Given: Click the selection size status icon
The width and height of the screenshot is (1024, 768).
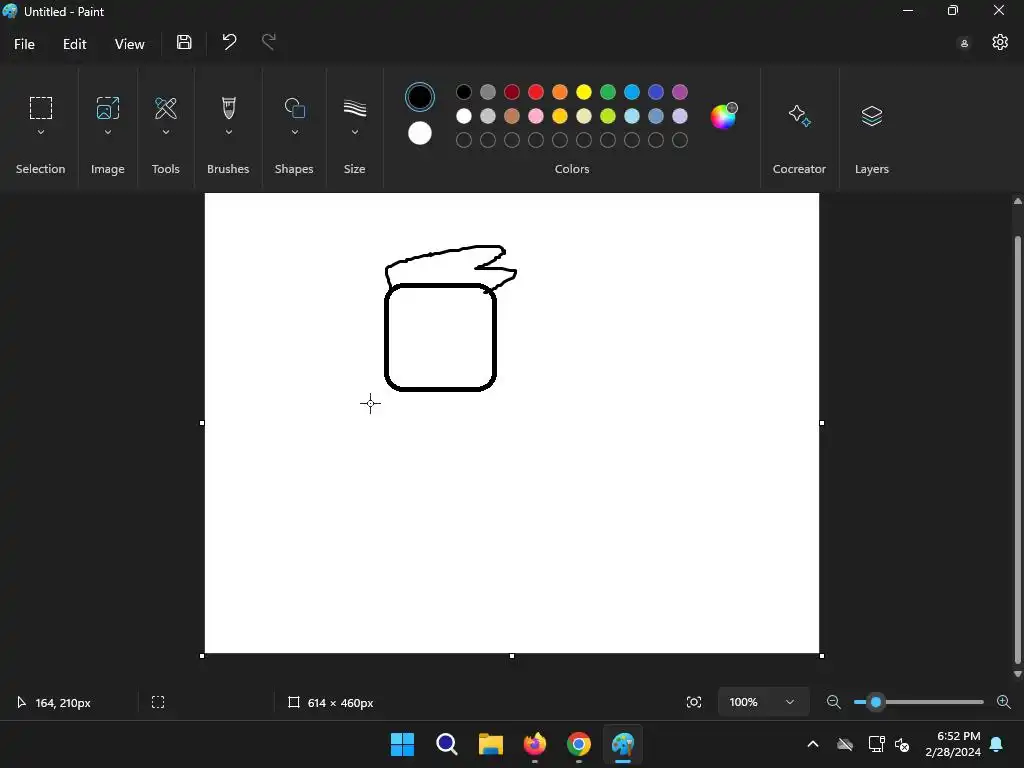Looking at the screenshot, I should tap(158, 702).
